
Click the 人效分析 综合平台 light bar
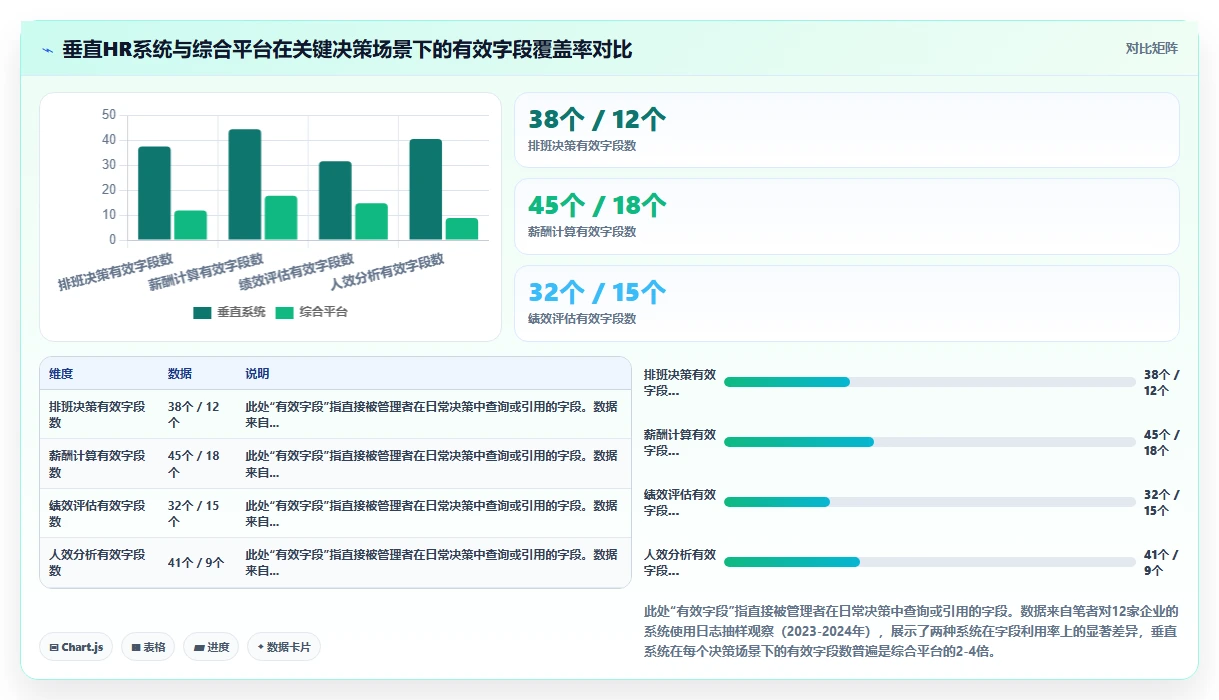[462, 229]
